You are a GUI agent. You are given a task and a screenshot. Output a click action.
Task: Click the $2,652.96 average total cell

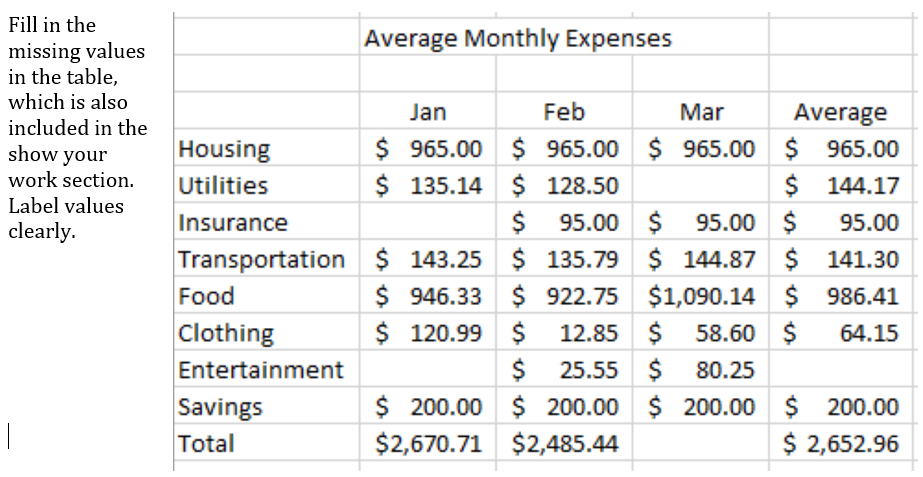840,444
